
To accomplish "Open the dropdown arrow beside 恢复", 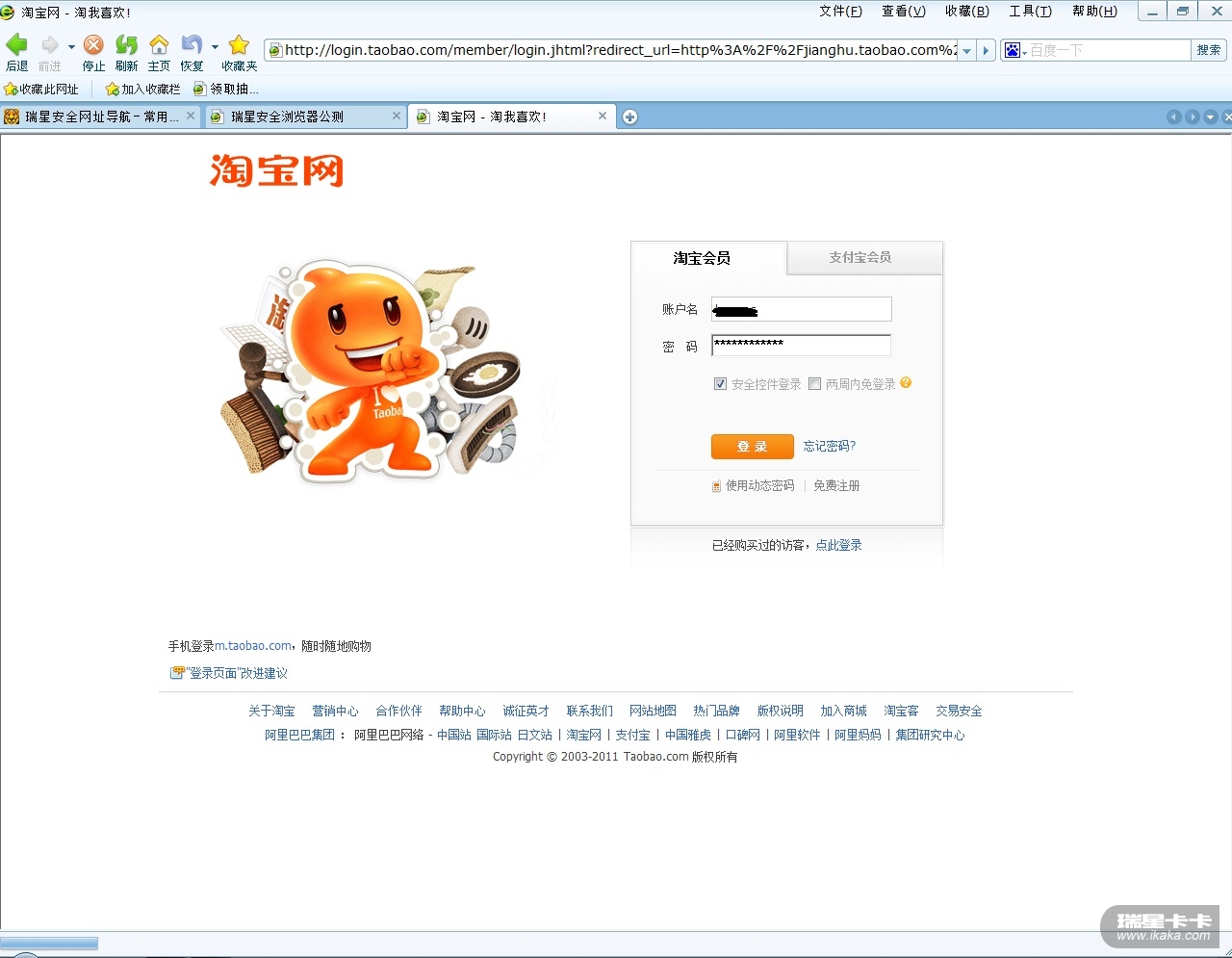I will coord(215,46).
